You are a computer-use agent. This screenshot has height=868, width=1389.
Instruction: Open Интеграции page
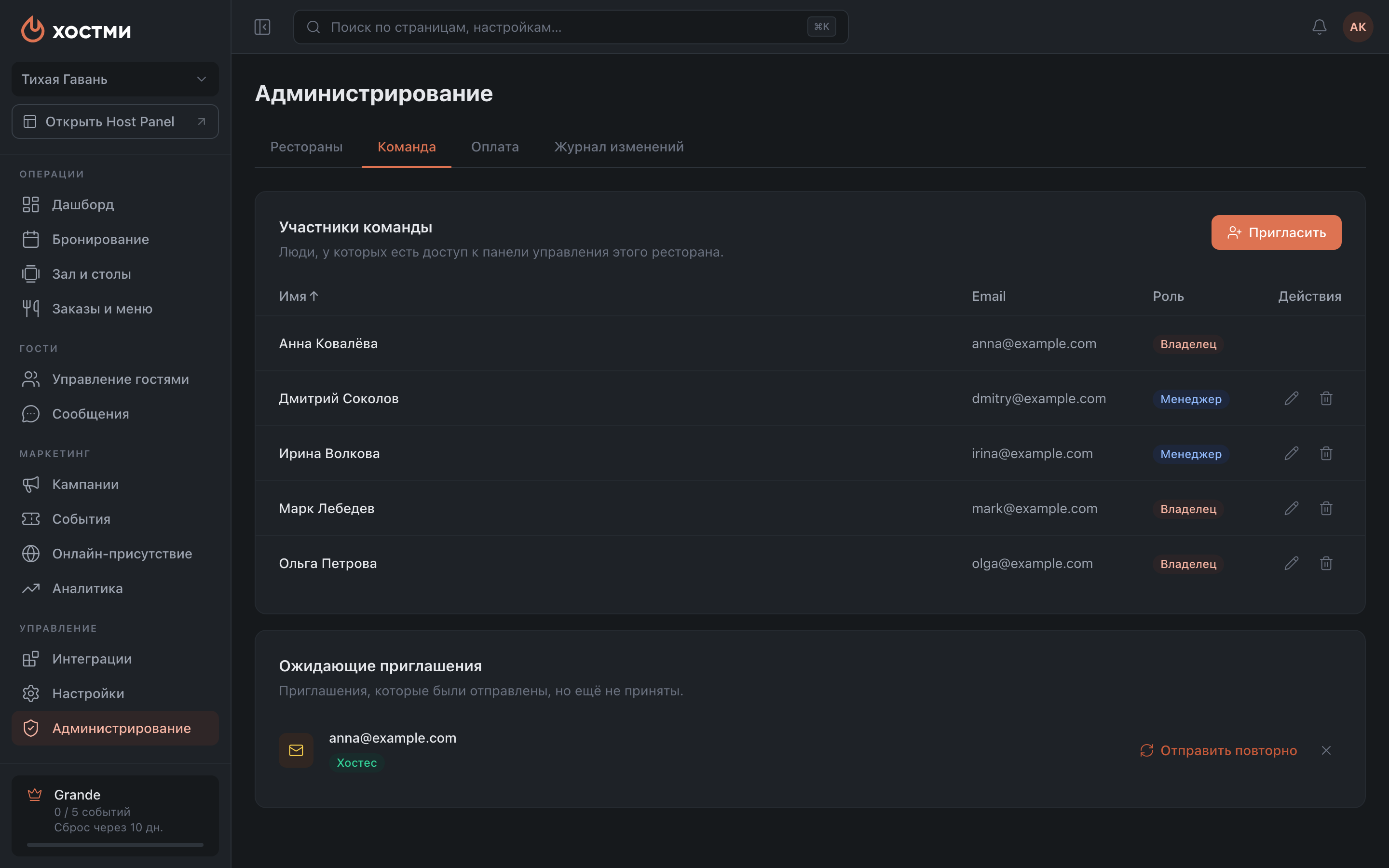[x=115, y=658]
